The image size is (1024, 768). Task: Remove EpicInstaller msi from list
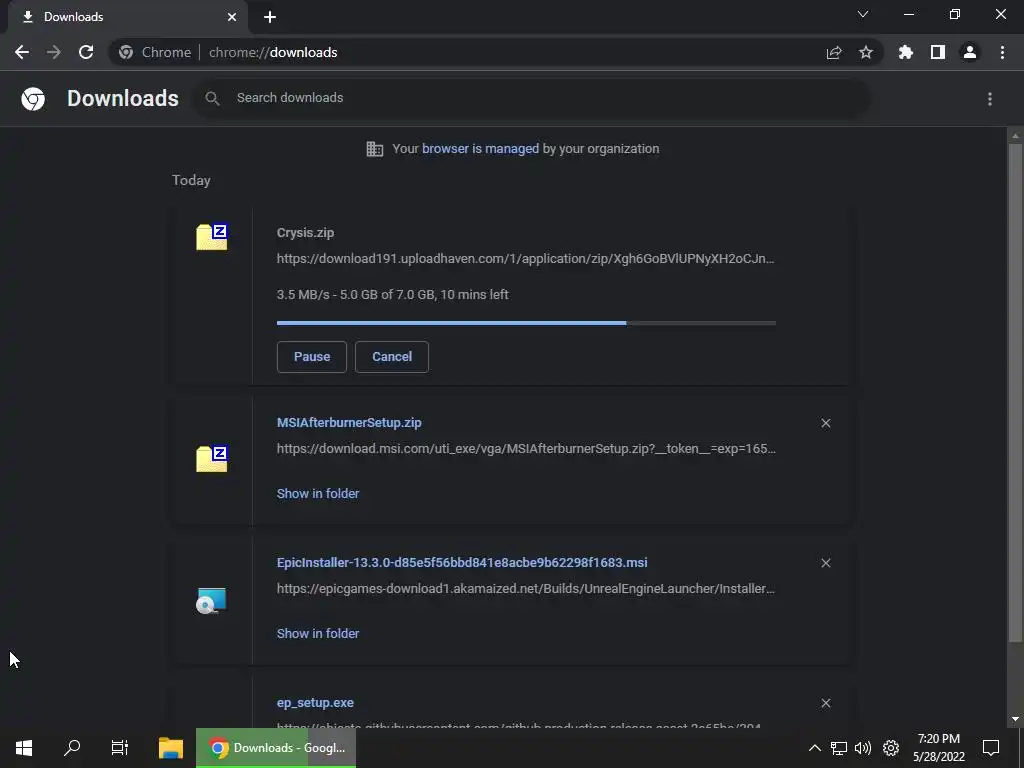coord(825,563)
